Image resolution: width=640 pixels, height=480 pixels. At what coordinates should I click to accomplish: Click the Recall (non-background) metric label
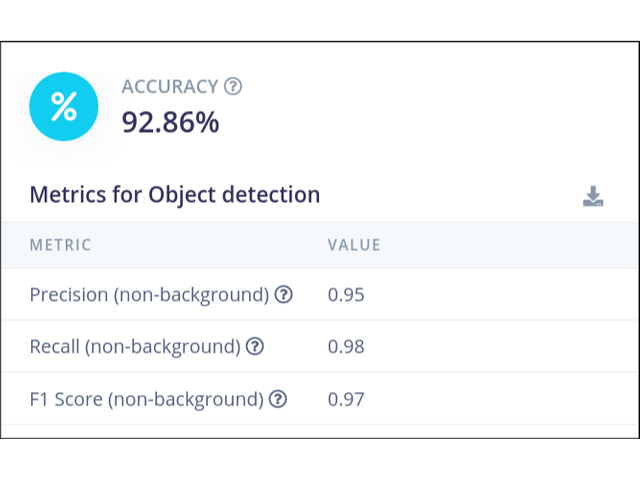pyautogui.click(x=135, y=347)
